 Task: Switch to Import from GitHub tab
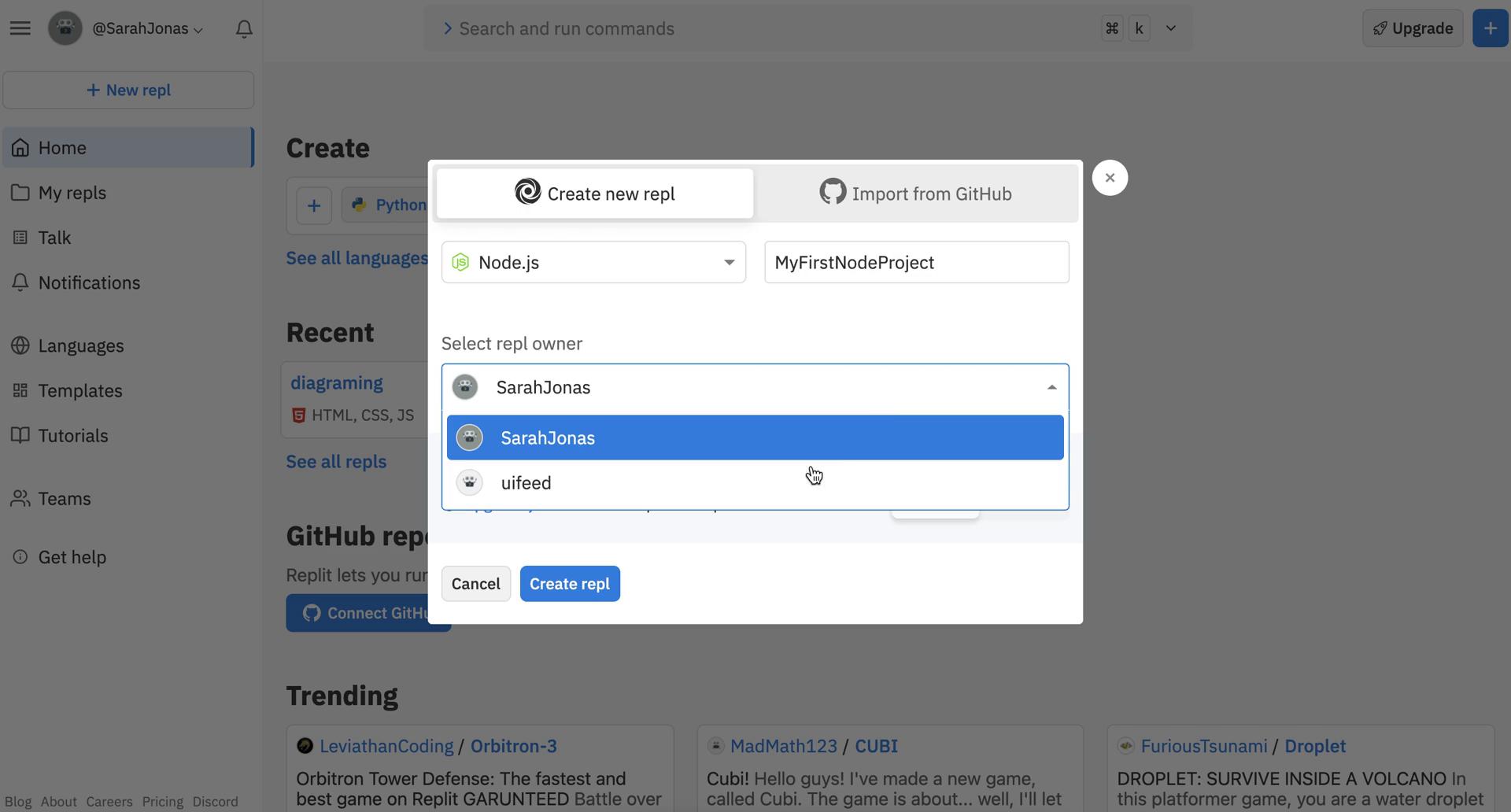coord(915,194)
